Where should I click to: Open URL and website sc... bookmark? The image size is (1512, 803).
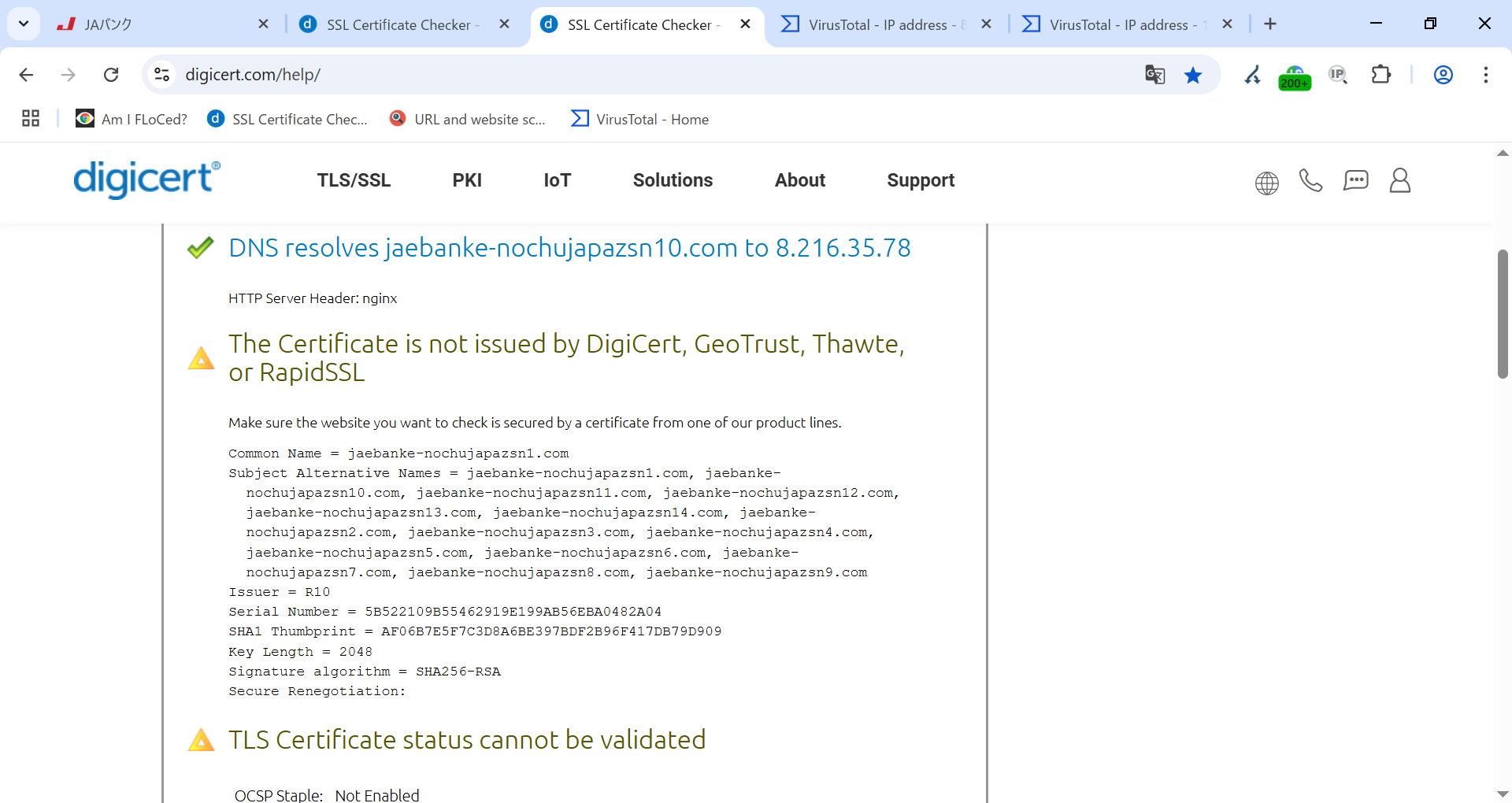pyautogui.click(x=468, y=119)
